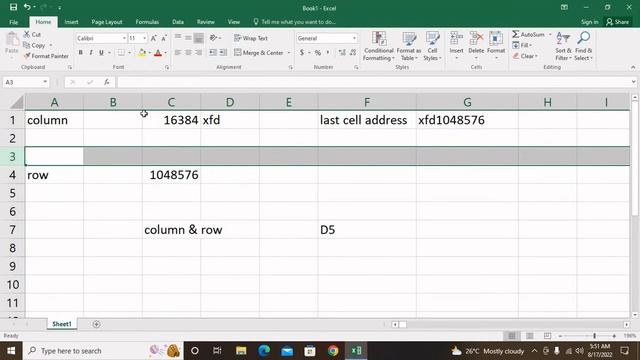Increase the indent in Alignment group
This screenshot has width=640, height=360.
(223, 53)
